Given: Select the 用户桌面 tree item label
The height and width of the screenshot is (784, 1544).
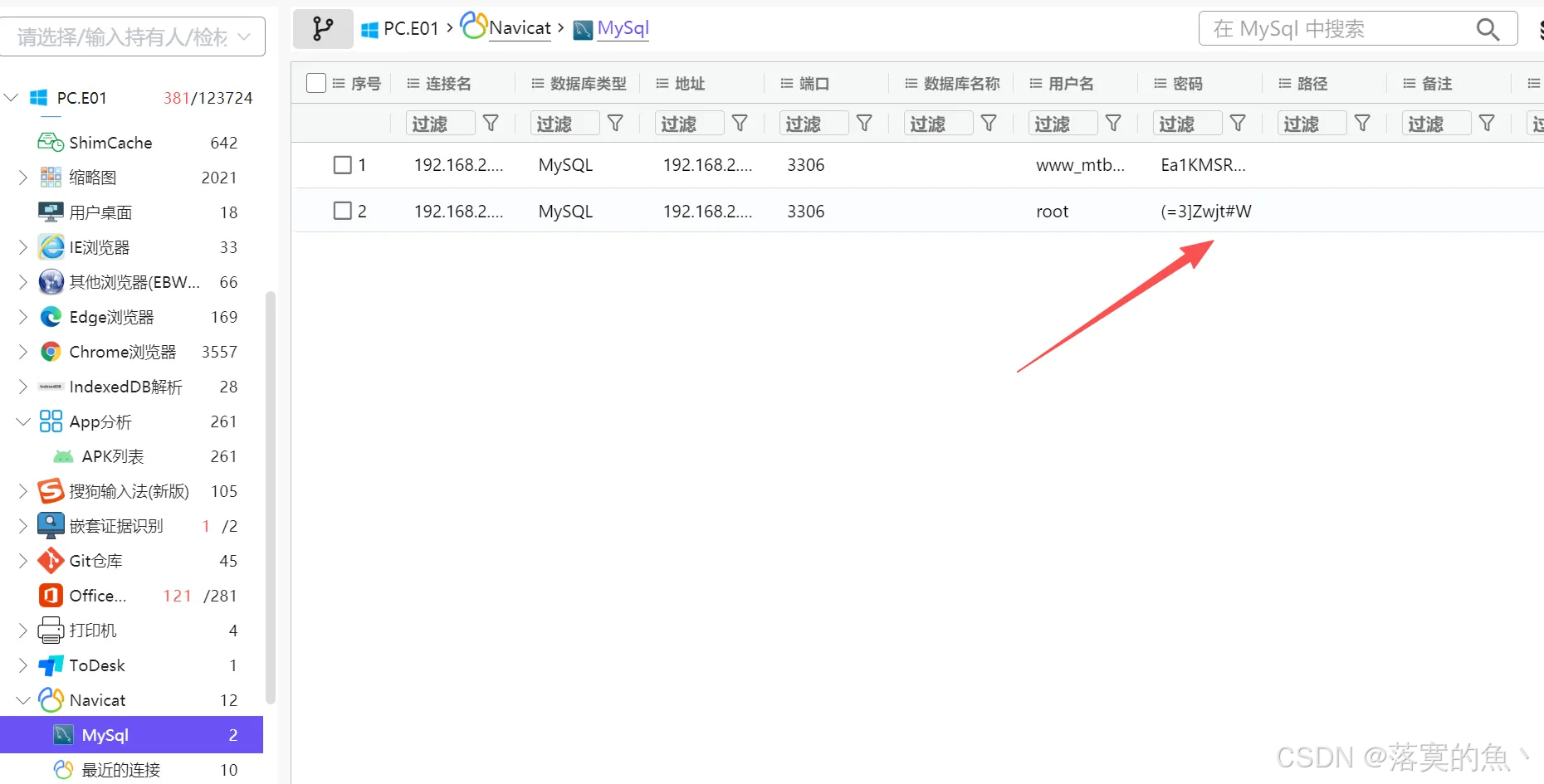Looking at the screenshot, I should pos(100,212).
